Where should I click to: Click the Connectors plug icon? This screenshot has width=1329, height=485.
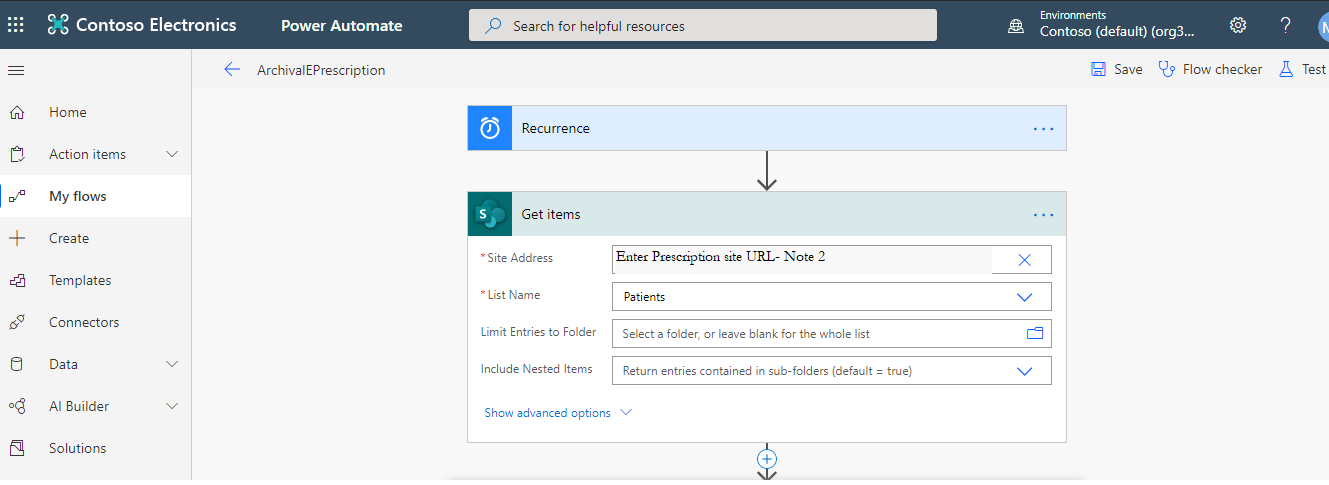click(16, 322)
